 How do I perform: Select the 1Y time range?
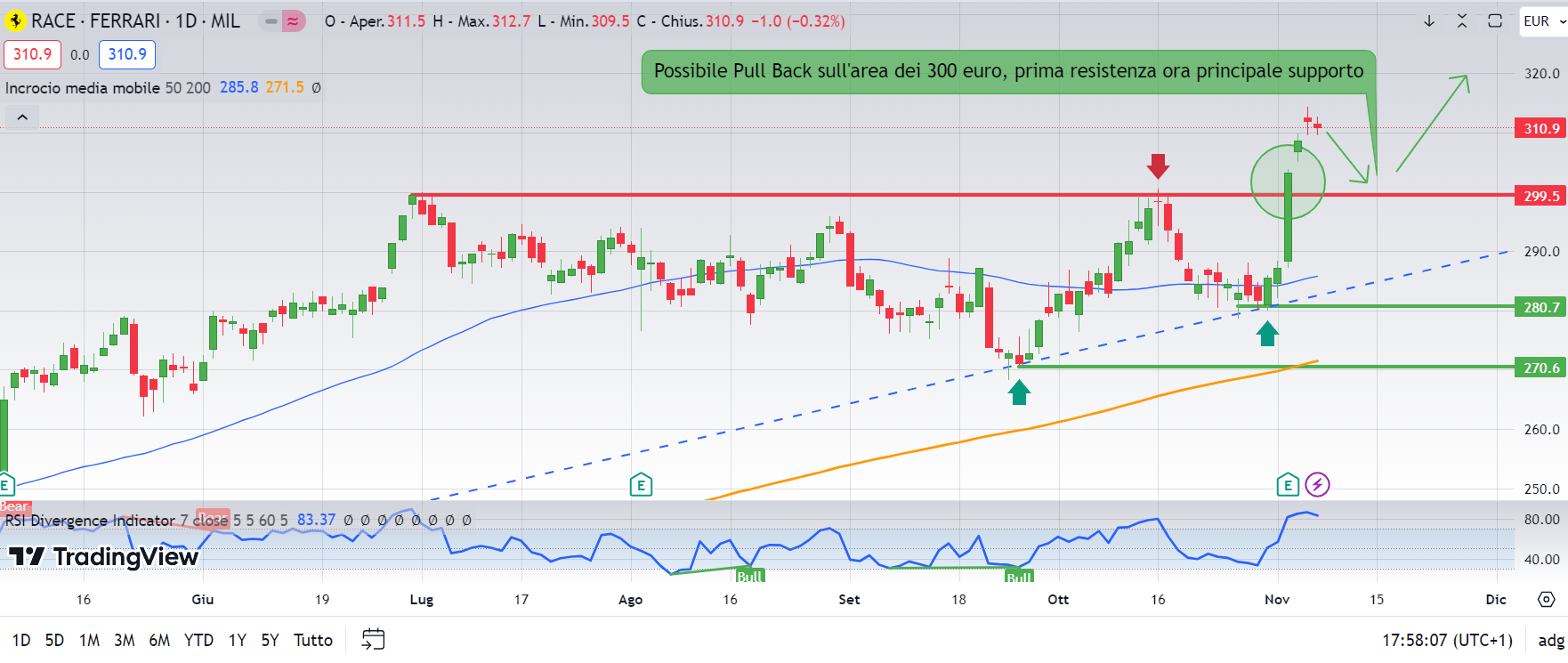(237, 640)
